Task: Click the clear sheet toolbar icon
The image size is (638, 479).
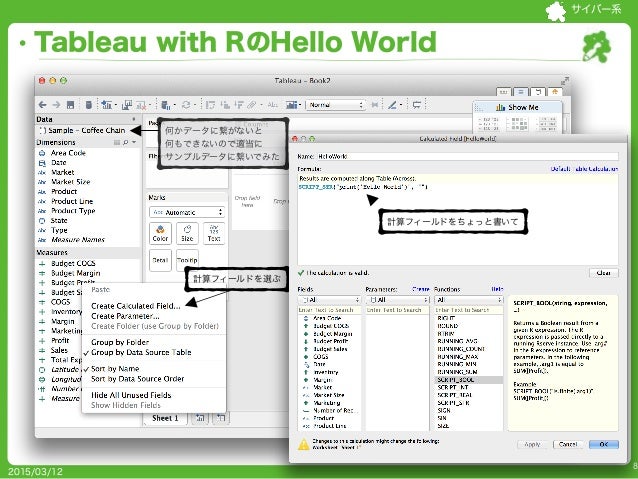Action: (141, 105)
